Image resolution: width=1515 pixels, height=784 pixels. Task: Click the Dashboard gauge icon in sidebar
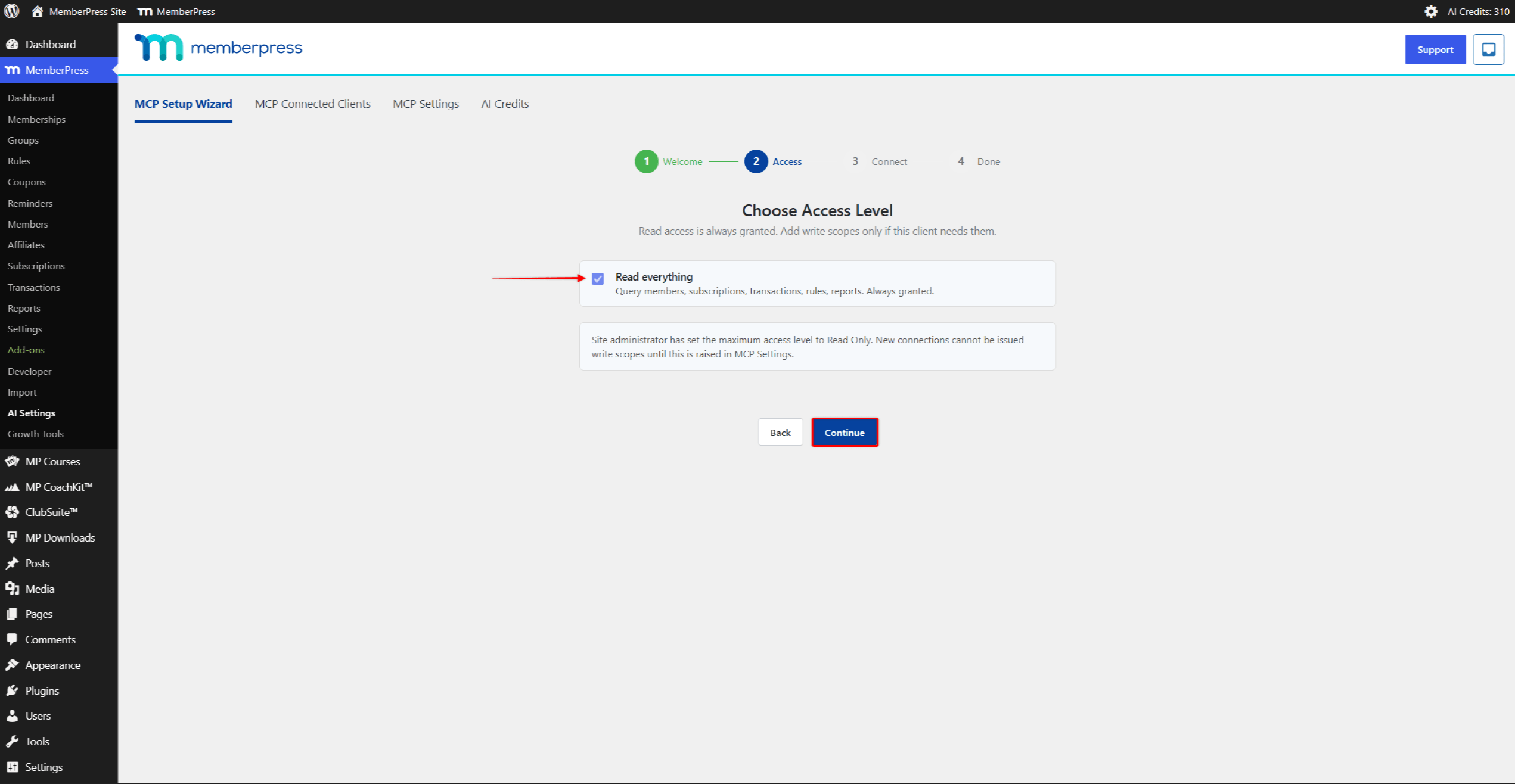[x=12, y=44]
